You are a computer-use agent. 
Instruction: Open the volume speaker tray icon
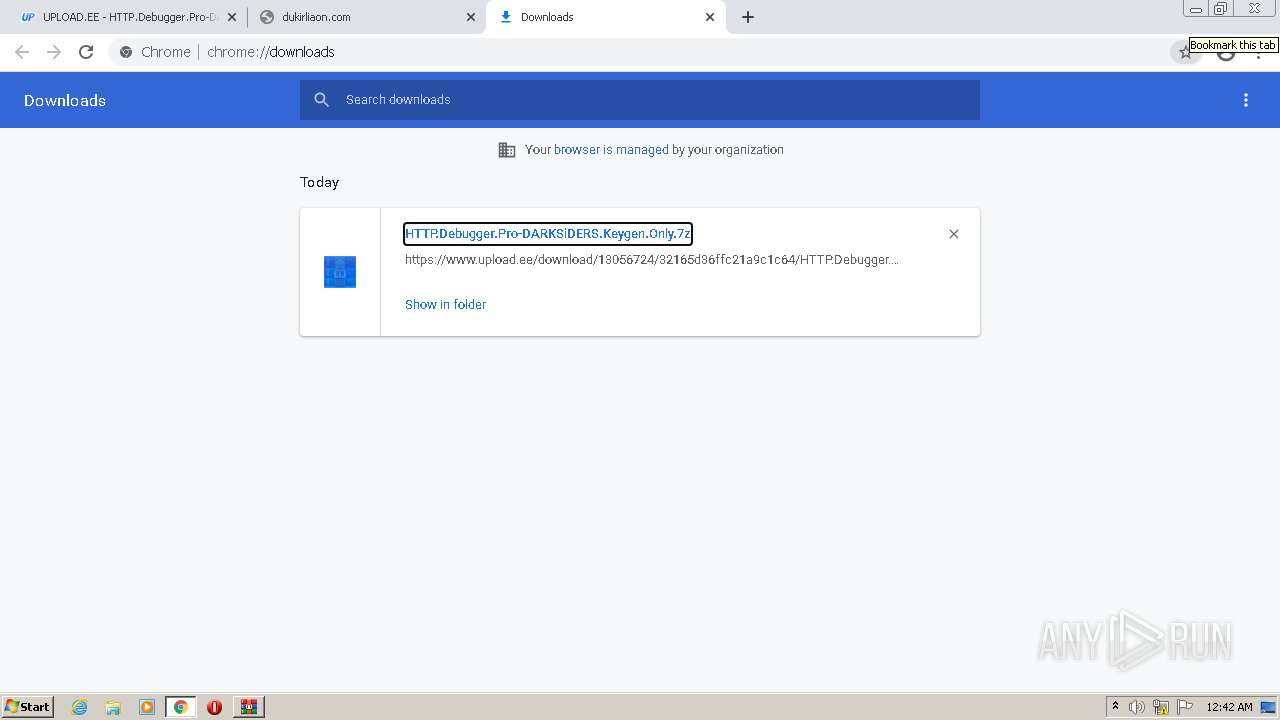(x=1137, y=707)
